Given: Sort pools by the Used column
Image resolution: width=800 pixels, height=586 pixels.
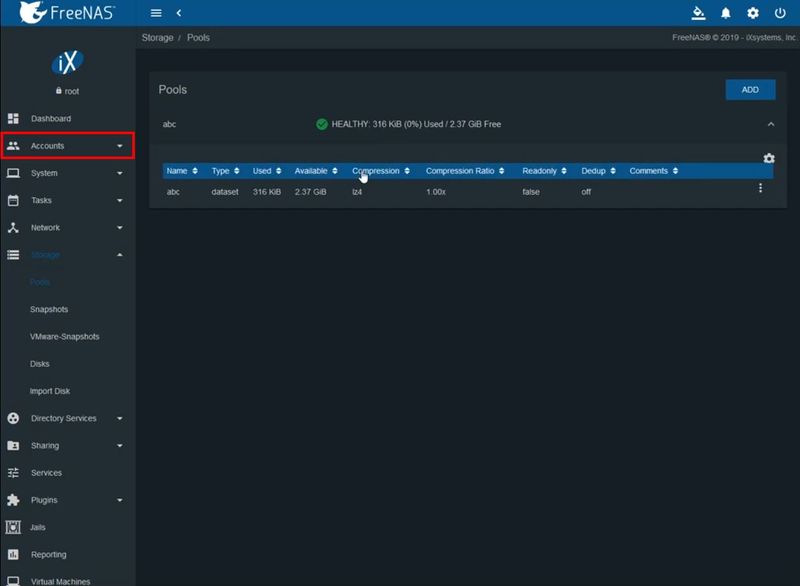Looking at the screenshot, I should [264, 170].
